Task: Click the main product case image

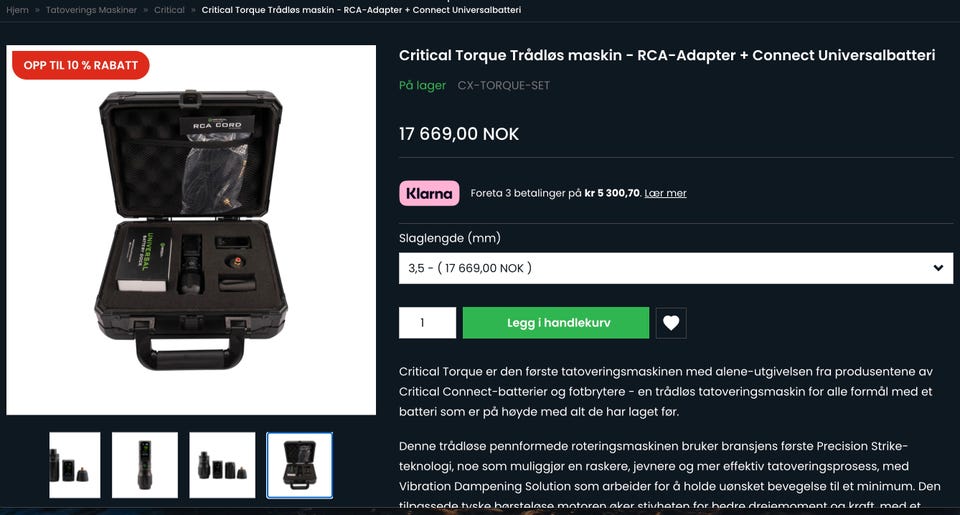Action: pyautogui.click(x=191, y=230)
